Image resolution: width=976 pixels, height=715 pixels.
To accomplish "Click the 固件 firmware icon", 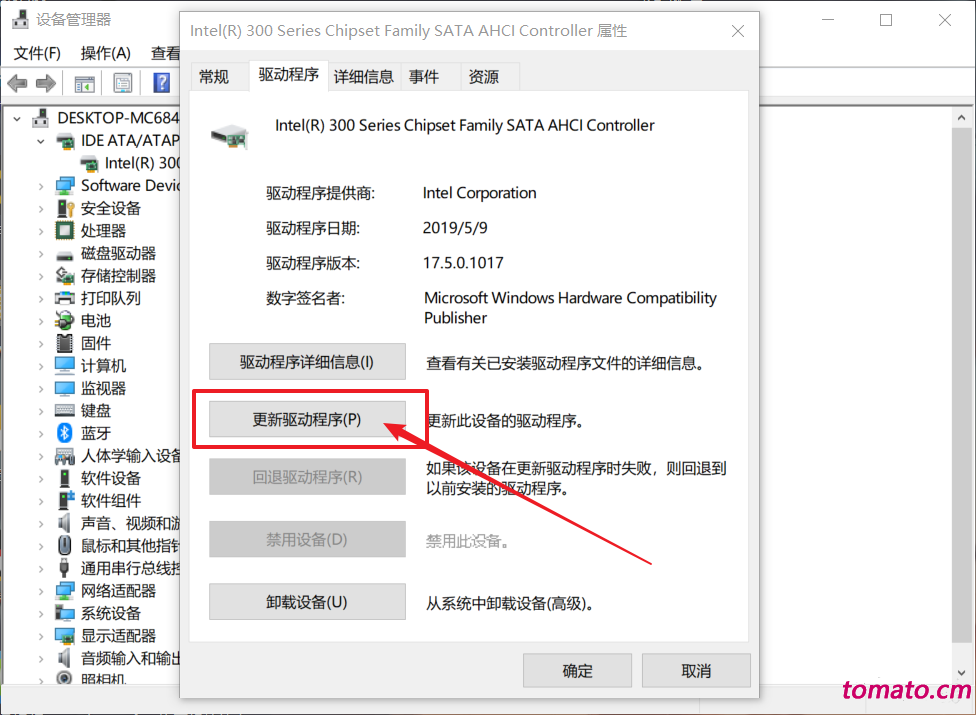I will tap(65, 343).
